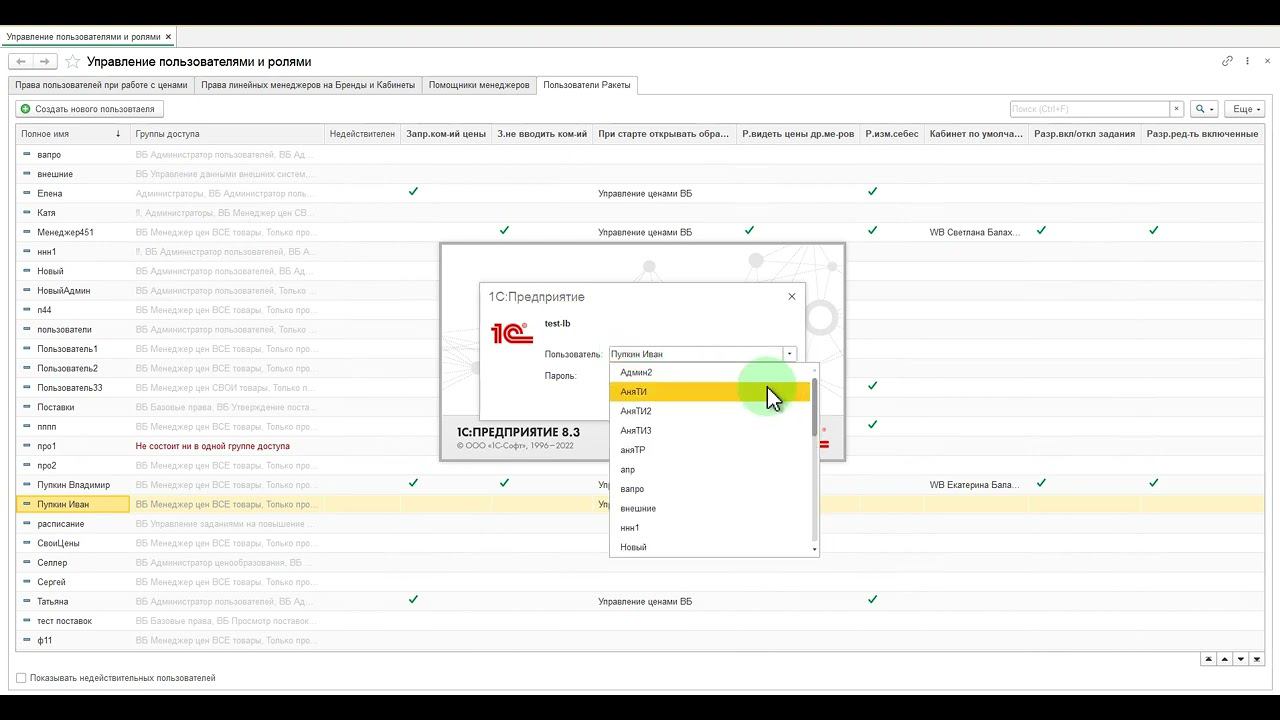Select the Пользователи Ракеты tab

[587, 85]
